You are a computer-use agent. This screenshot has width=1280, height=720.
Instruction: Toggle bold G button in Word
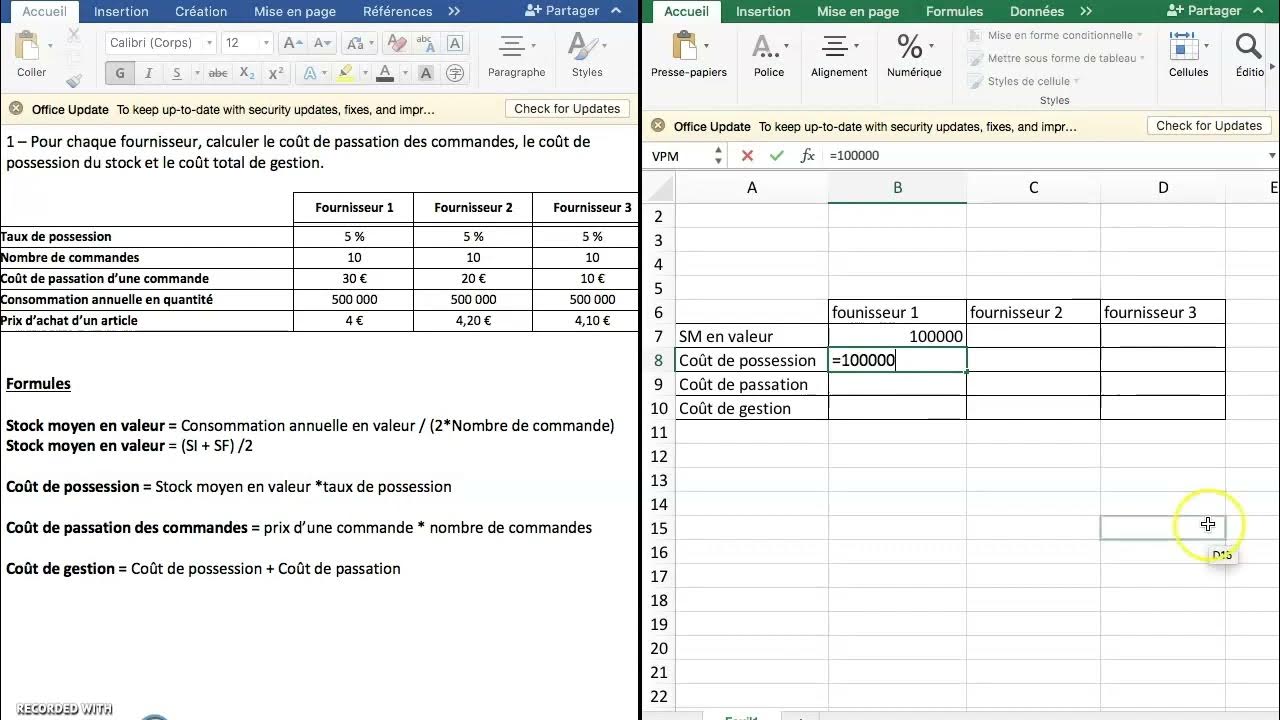coord(120,73)
